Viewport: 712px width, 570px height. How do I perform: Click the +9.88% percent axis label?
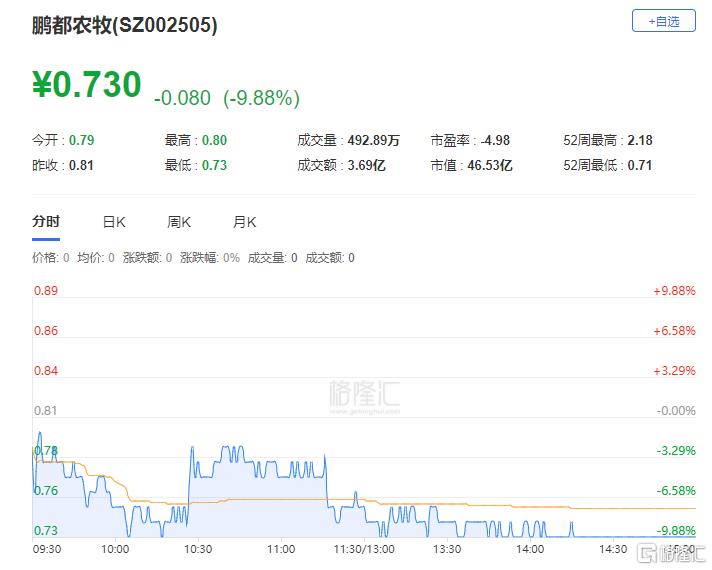[x=674, y=291]
